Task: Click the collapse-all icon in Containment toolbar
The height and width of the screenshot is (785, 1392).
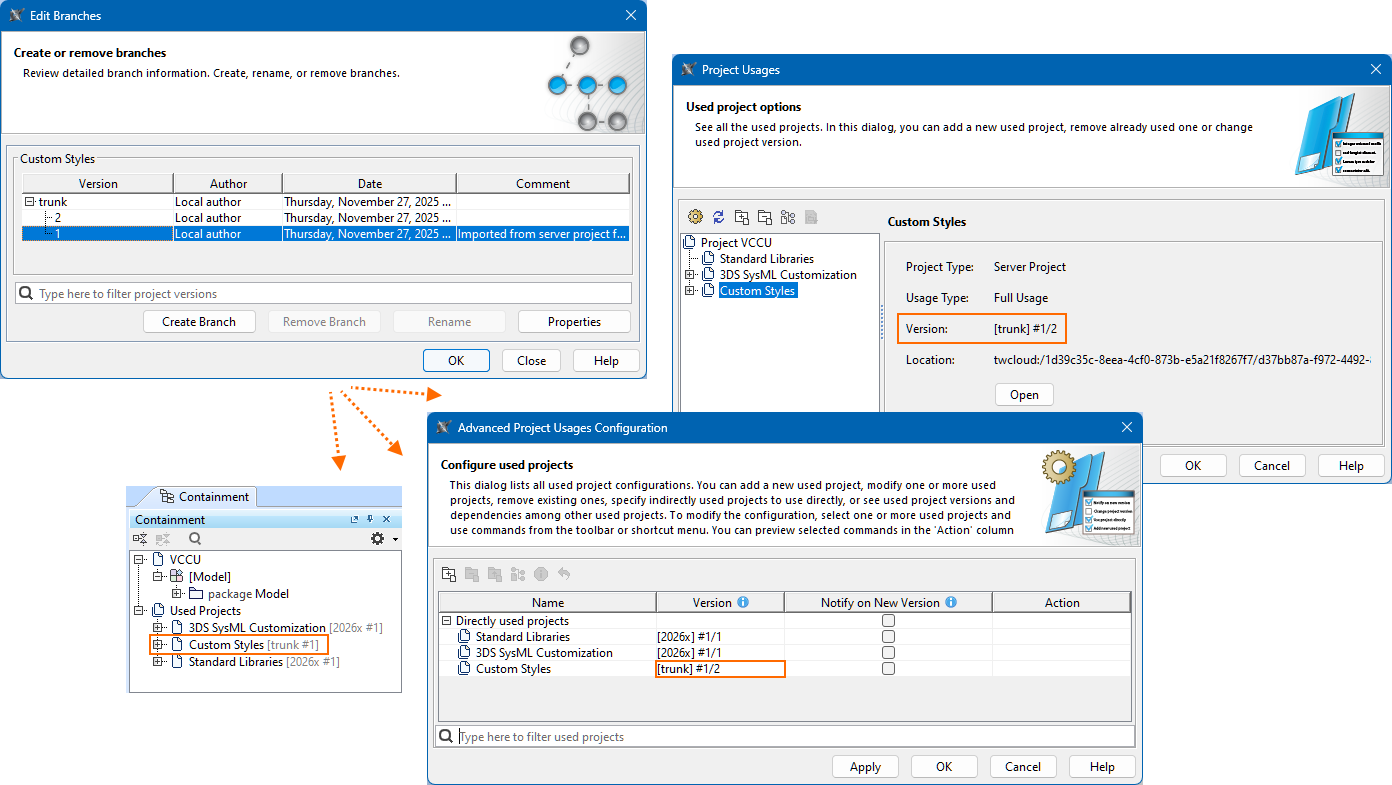Action: point(140,538)
